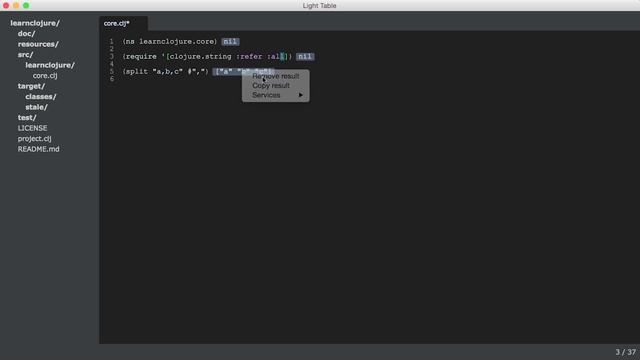The image size is (640, 360).
Task: Open core.clj file in workspace tree
Action: coord(45,76)
